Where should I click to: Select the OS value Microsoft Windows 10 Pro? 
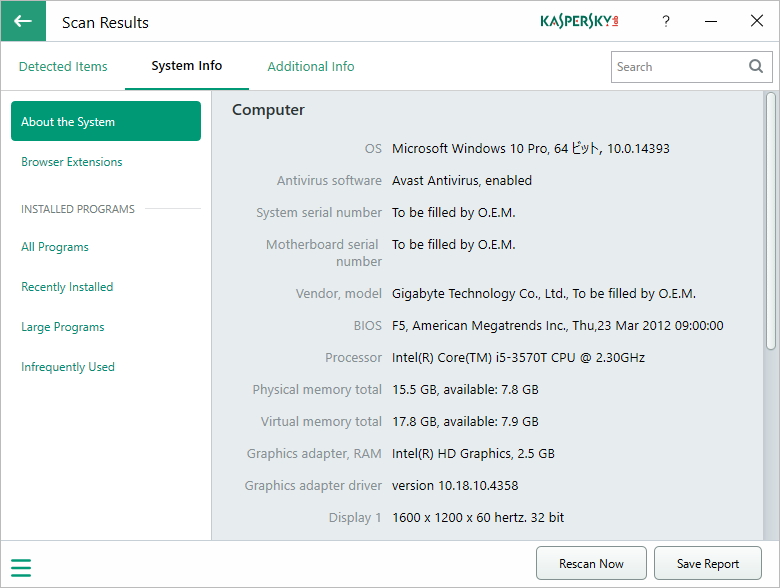click(x=531, y=148)
